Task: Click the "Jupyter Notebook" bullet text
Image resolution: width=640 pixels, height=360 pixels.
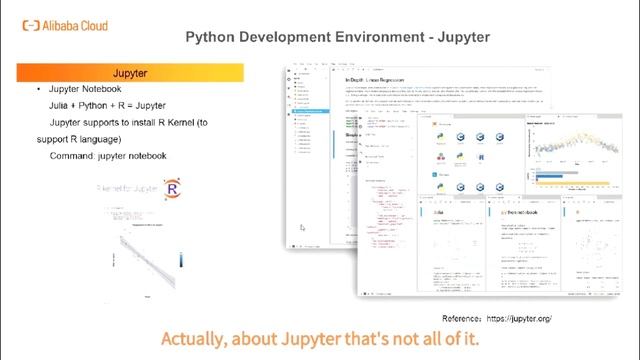Action: 85,89
